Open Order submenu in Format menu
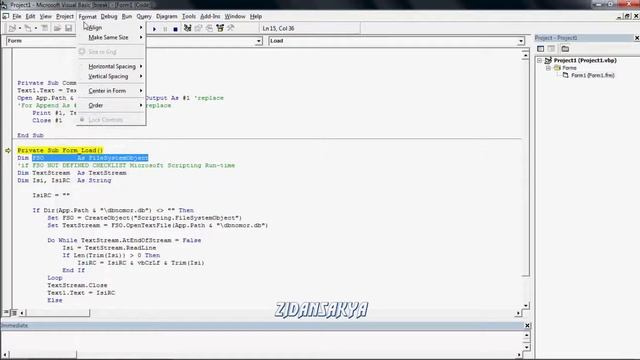This screenshot has width=640, height=360. (x=111, y=105)
